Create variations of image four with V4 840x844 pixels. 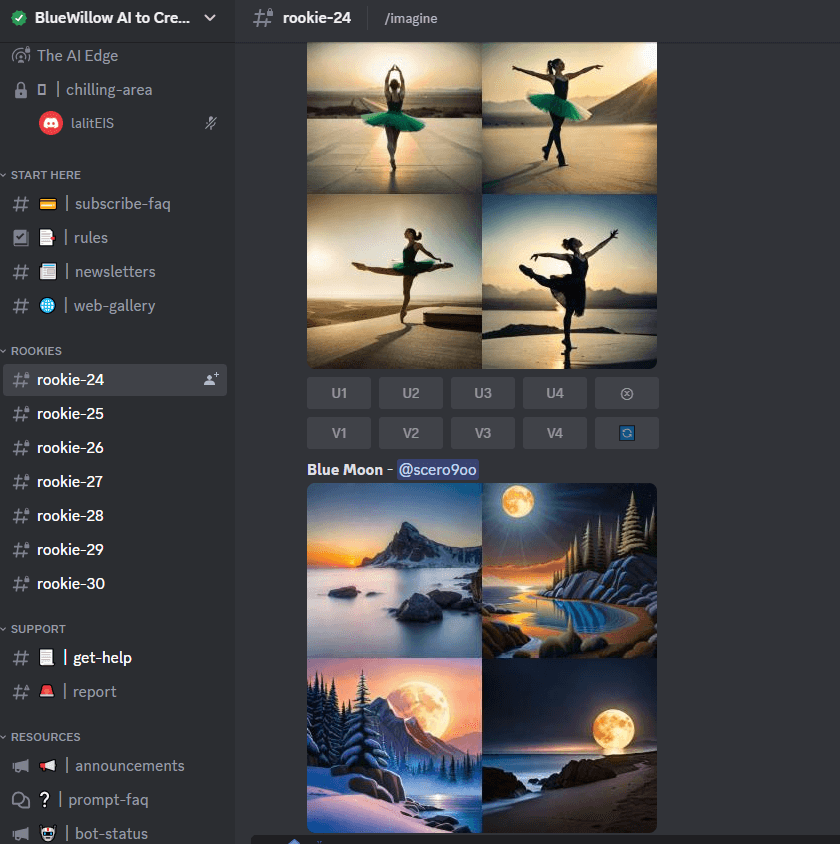click(555, 433)
